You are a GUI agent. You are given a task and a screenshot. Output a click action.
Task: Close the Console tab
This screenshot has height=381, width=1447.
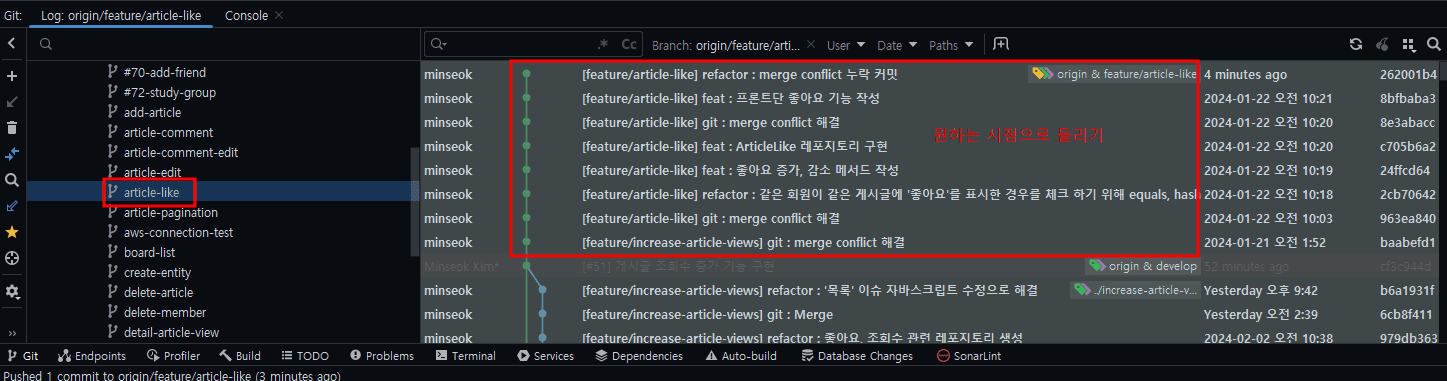(279, 16)
